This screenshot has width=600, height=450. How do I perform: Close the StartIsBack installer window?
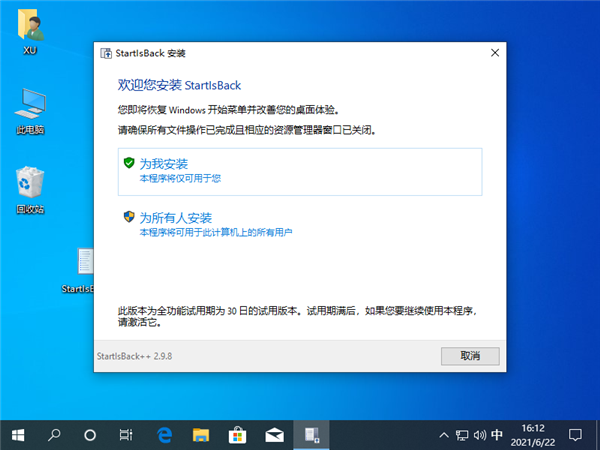point(494,52)
